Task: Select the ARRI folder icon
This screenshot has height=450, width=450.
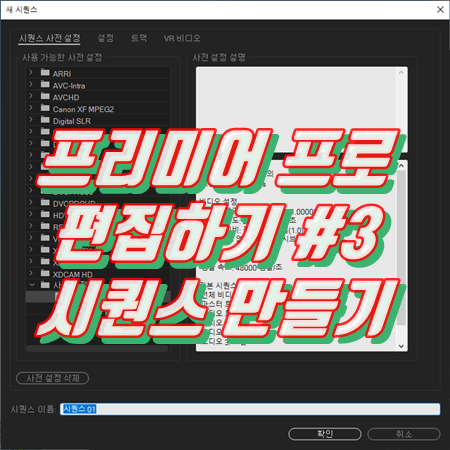Action: point(45,72)
